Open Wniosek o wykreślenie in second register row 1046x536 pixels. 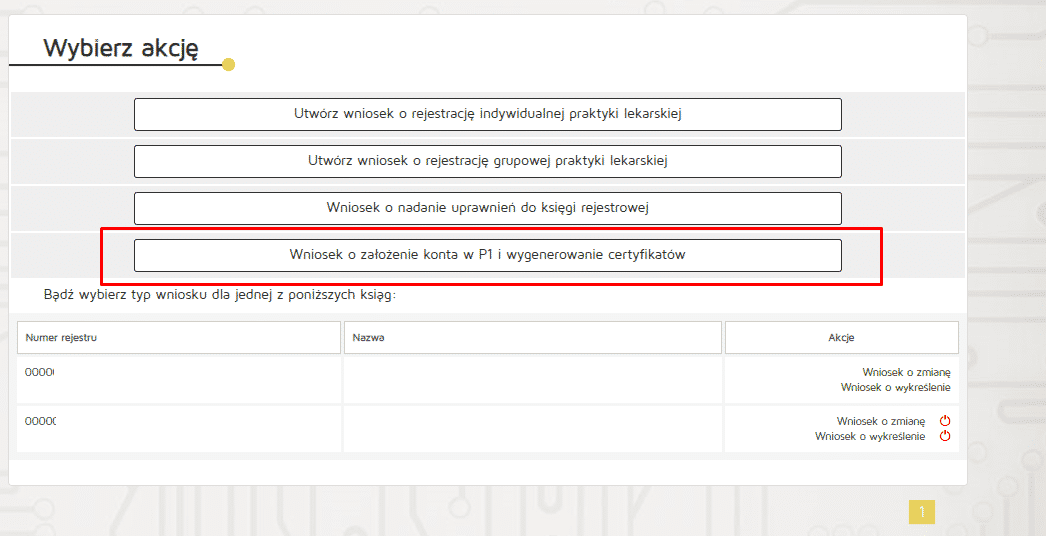pos(870,437)
